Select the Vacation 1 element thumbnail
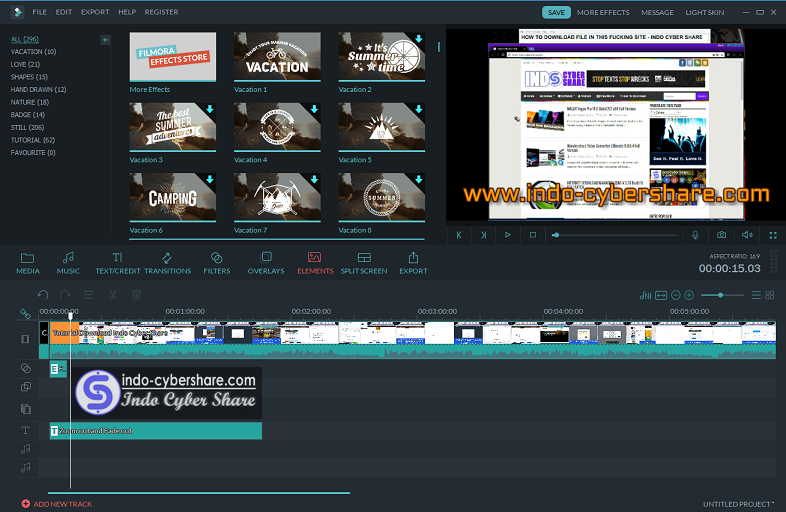The height and width of the screenshot is (512, 786). point(277,57)
